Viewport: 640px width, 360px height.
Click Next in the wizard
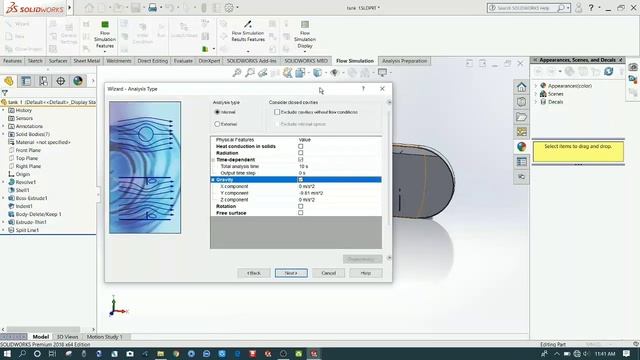291,273
